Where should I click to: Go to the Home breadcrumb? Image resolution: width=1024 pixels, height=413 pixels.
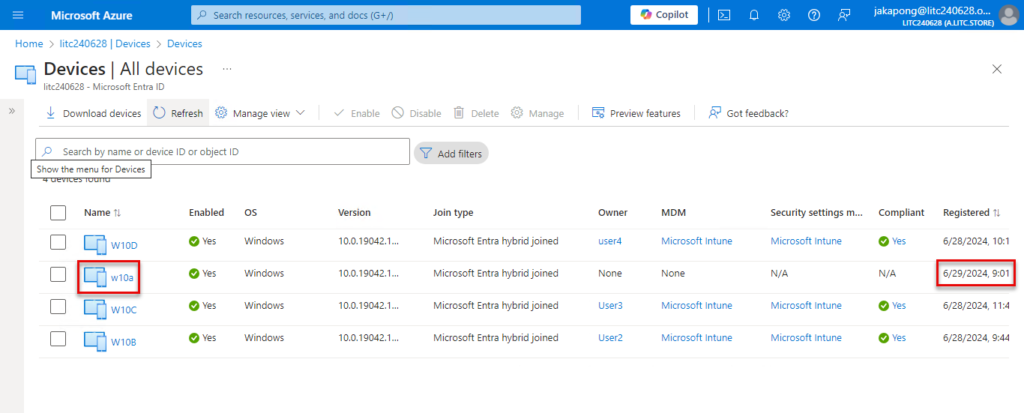[x=29, y=44]
